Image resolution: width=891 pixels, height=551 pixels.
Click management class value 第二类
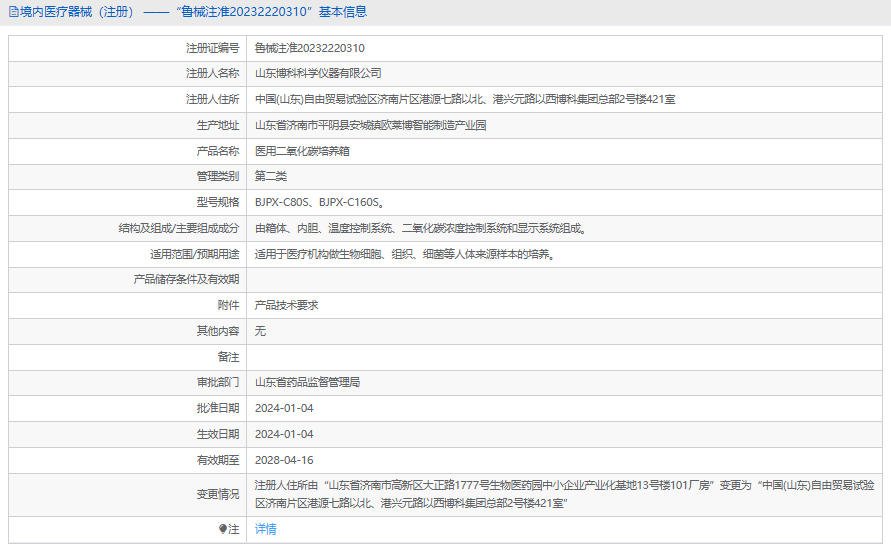pyautogui.click(x=270, y=176)
